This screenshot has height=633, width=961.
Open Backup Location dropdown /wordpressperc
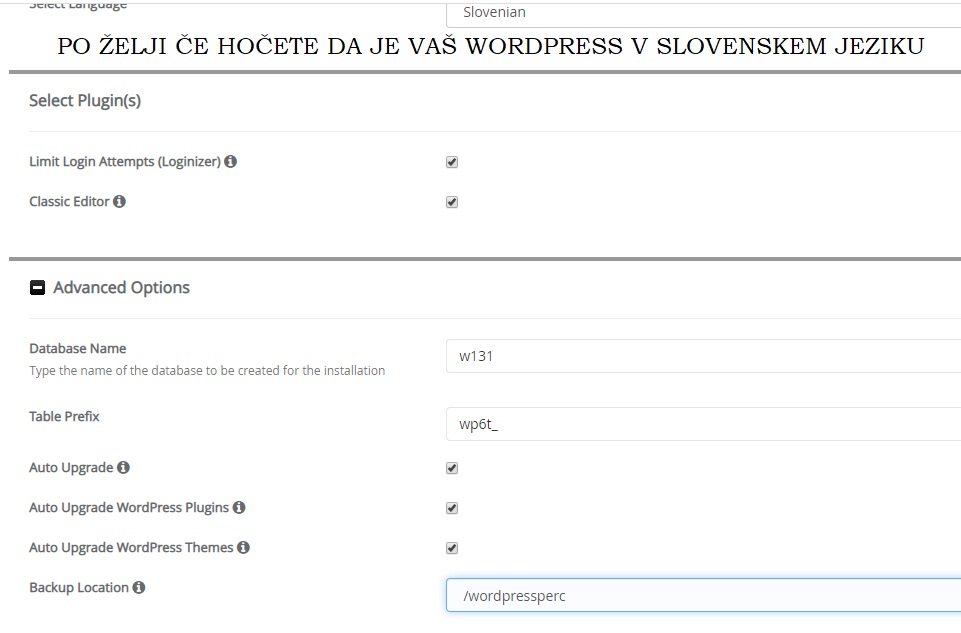click(703, 595)
